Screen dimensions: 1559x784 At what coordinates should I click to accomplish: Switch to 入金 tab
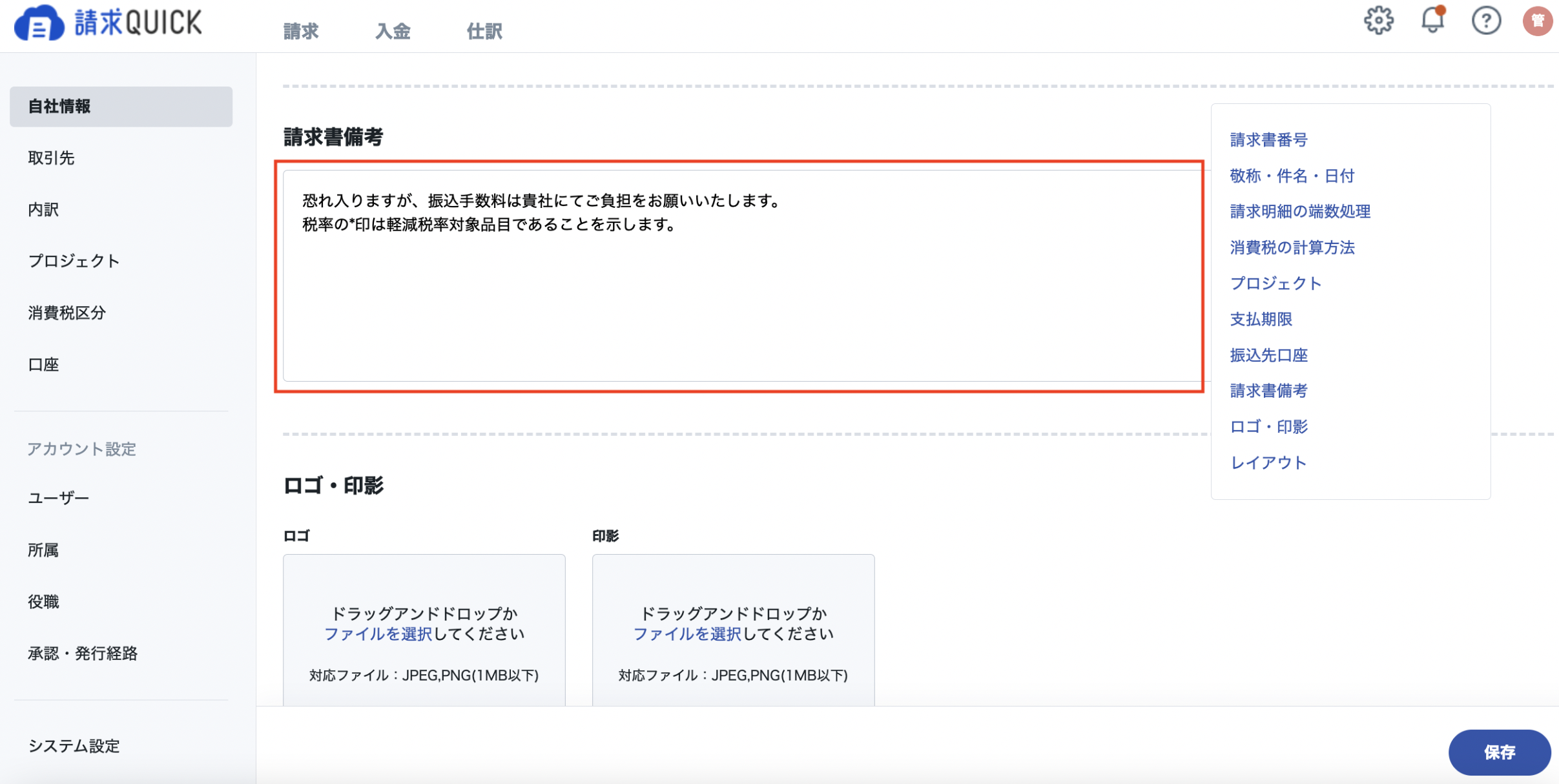point(393,31)
